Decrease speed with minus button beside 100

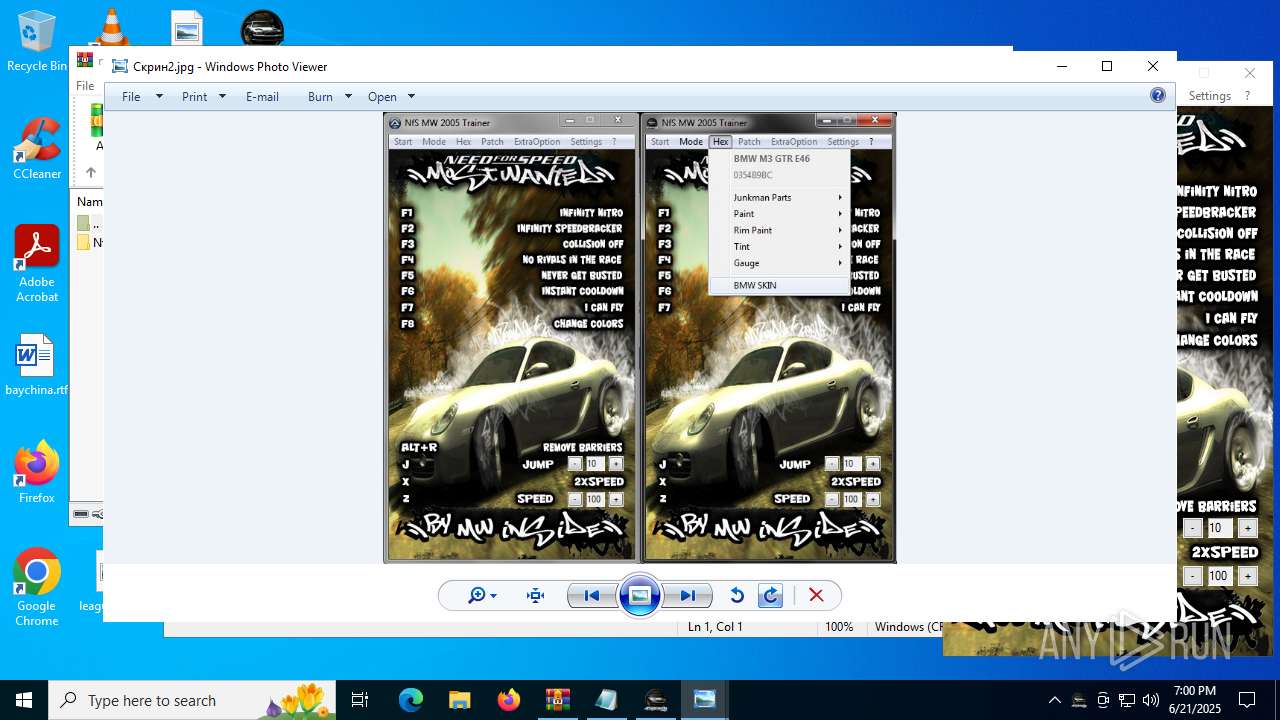click(x=1192, y=576)
